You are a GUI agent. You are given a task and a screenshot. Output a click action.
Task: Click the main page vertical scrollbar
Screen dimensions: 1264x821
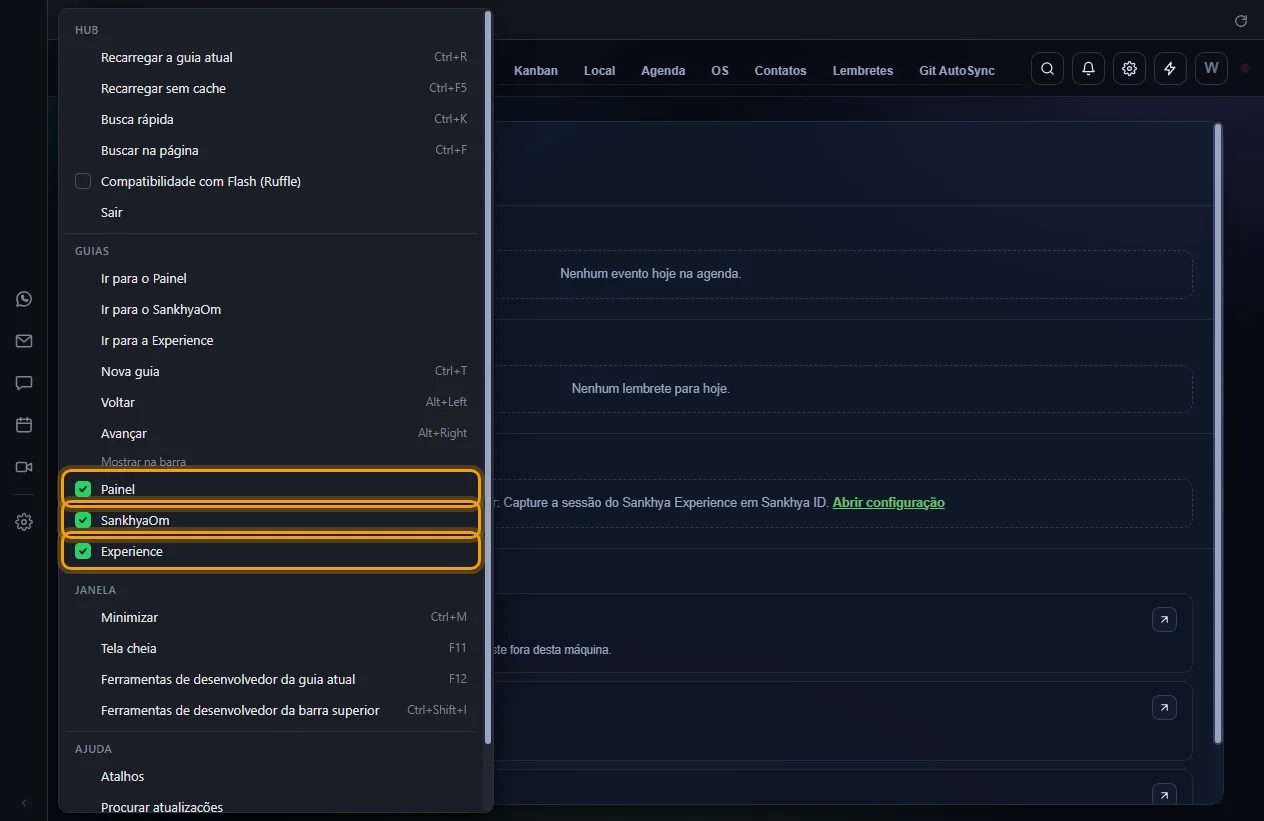(x=1218, y=433)
